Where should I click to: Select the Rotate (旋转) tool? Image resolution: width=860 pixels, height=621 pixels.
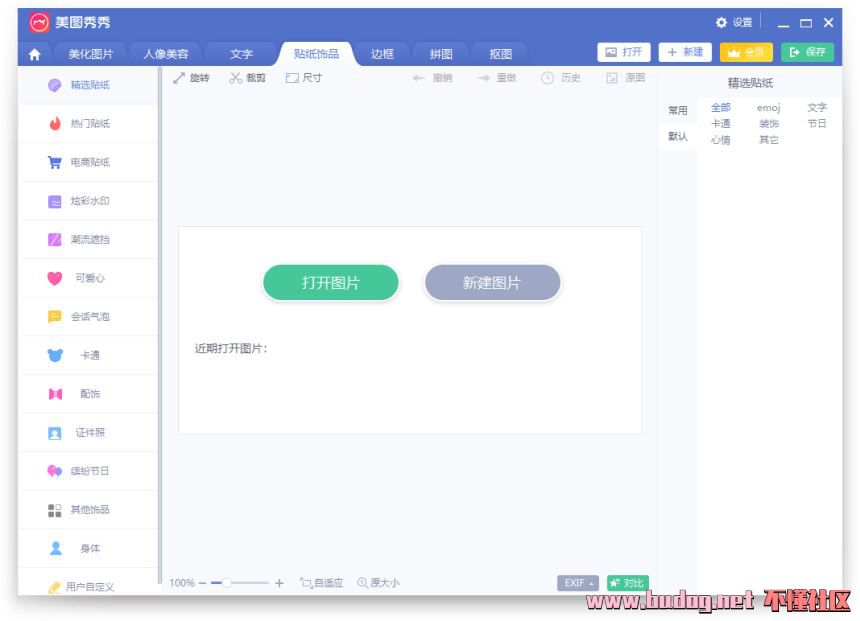click(191, 78)
